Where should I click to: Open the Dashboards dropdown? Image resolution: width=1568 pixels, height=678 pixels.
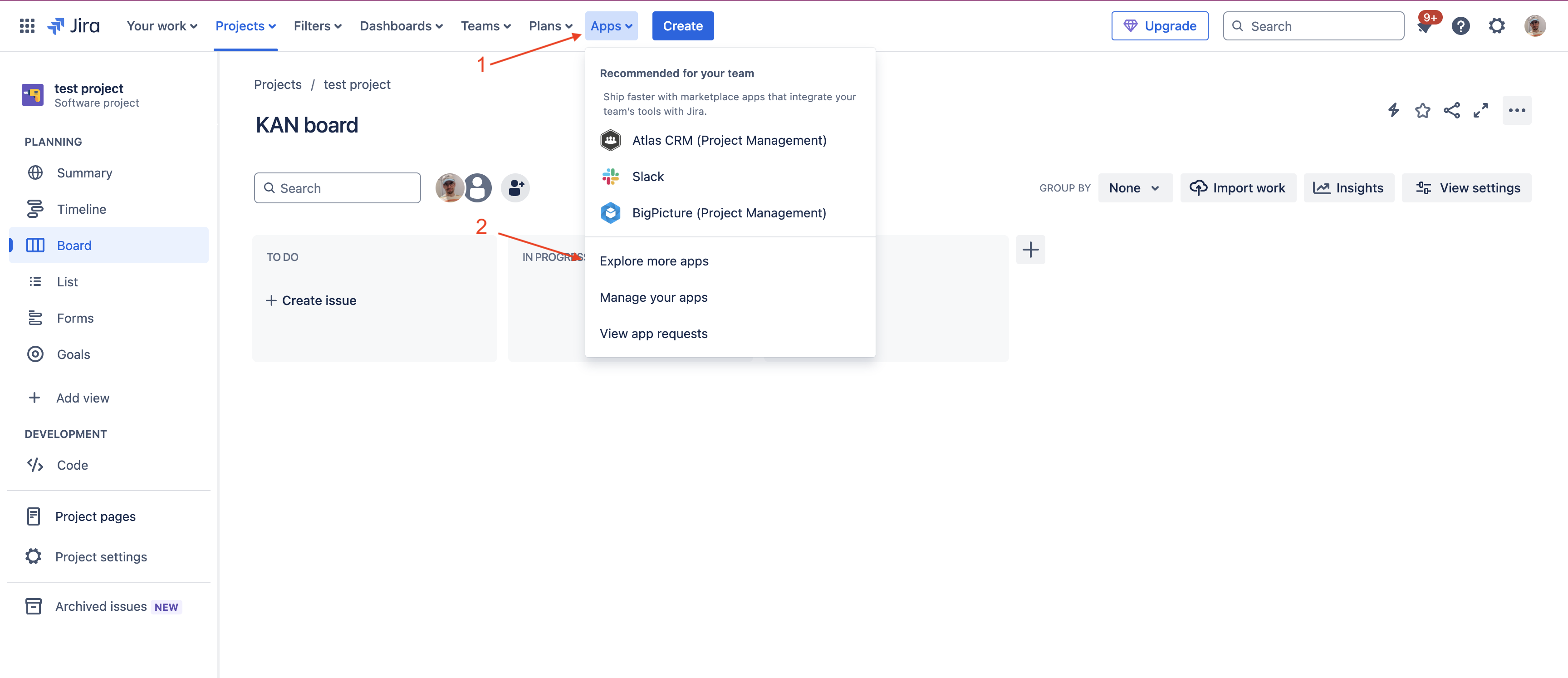pyautogui.click(x=401, y=26)
